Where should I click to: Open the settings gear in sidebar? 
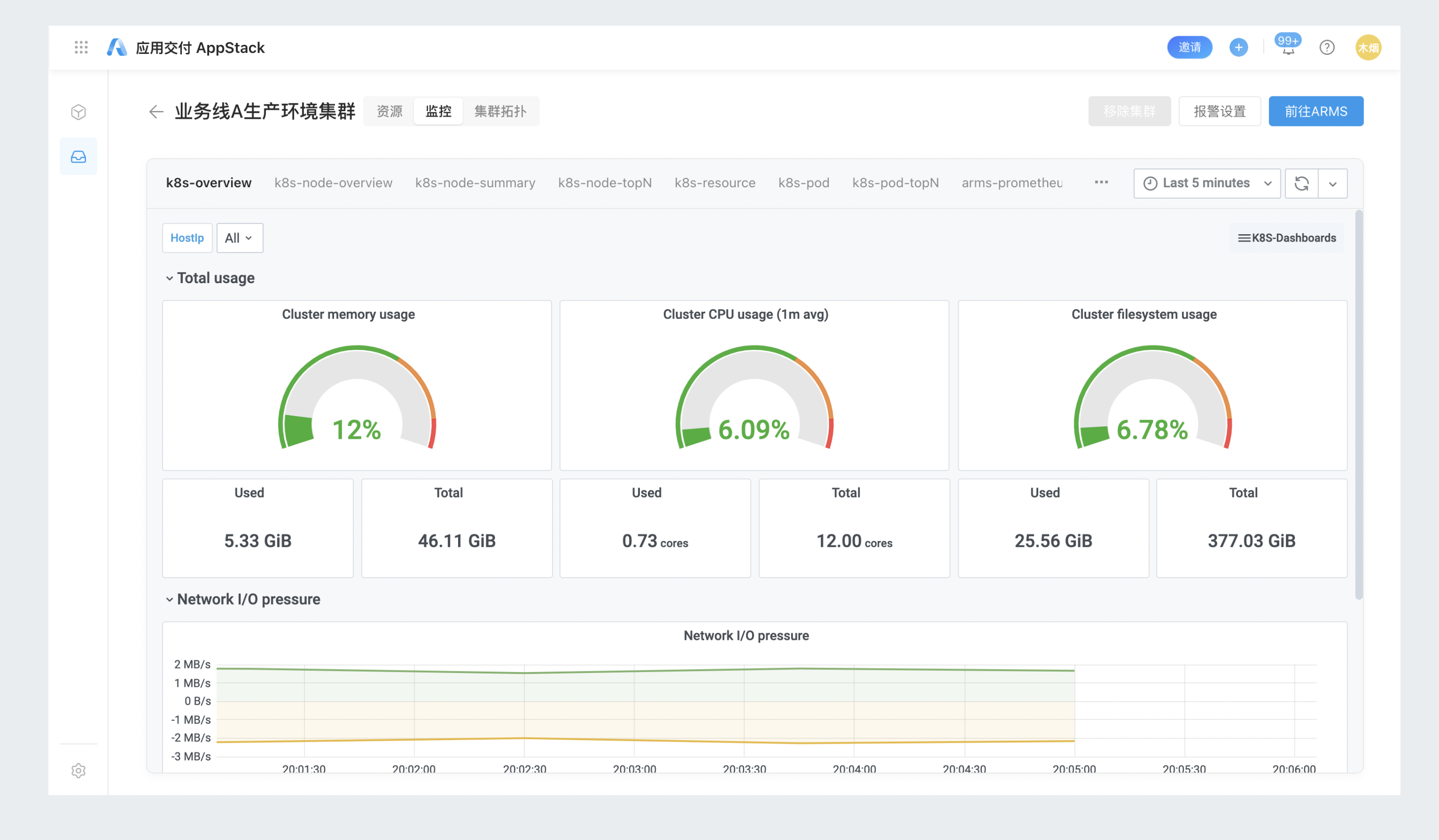pyautogui.click(x=79, y=770)
